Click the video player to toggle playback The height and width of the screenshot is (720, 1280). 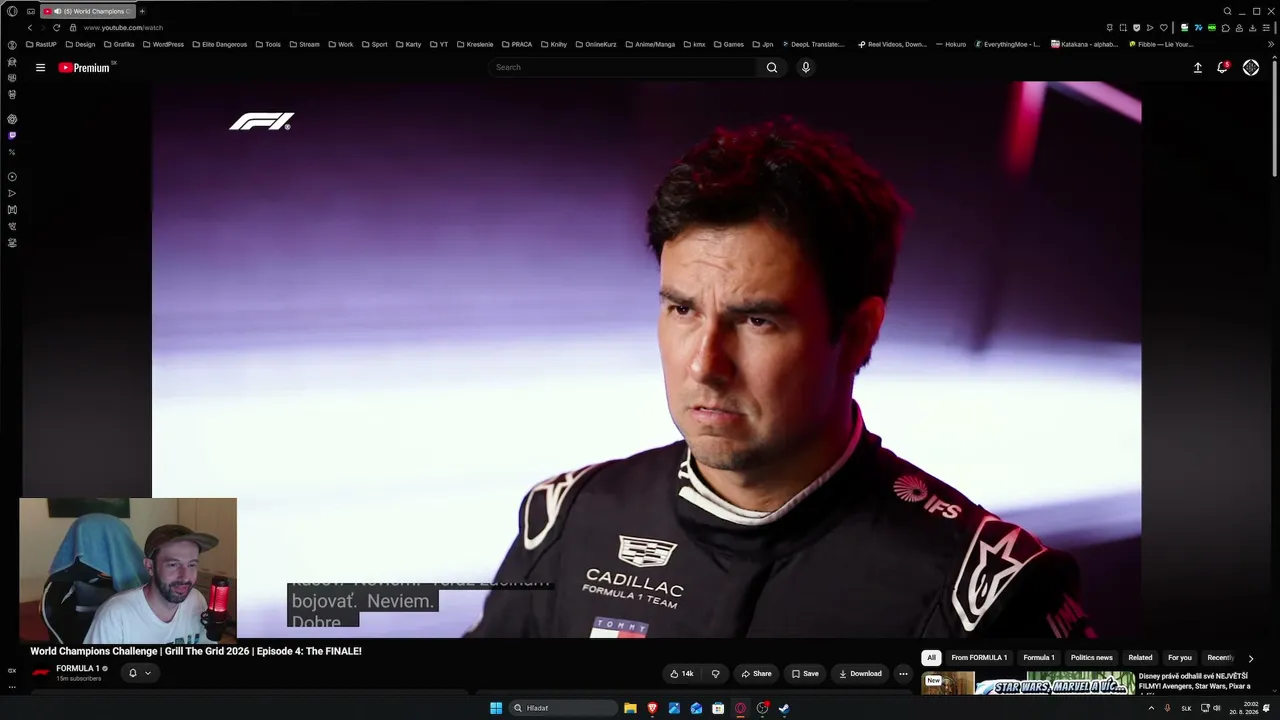pyautogui.click(x=646, y=360)
